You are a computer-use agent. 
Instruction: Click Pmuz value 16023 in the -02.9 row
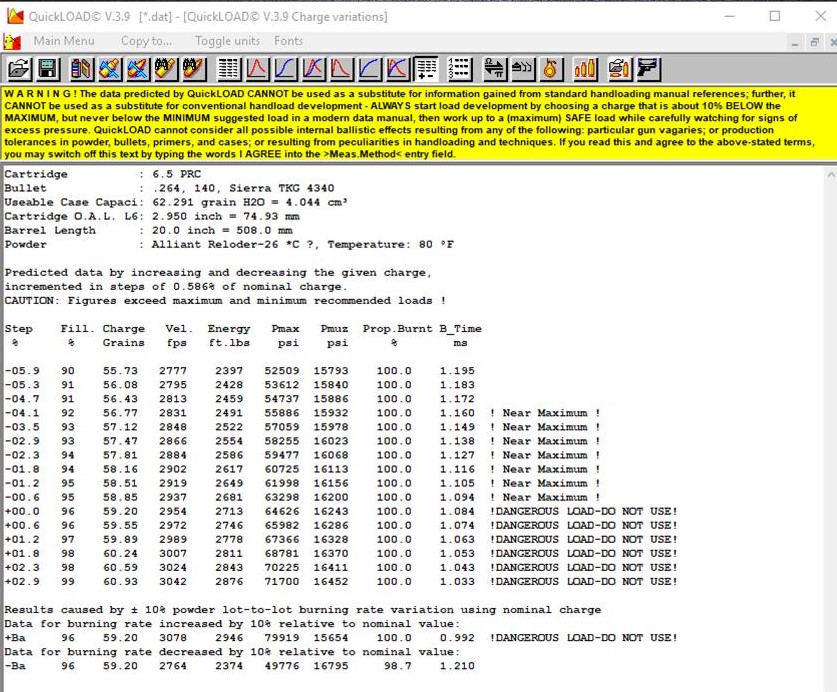(331, 441)
